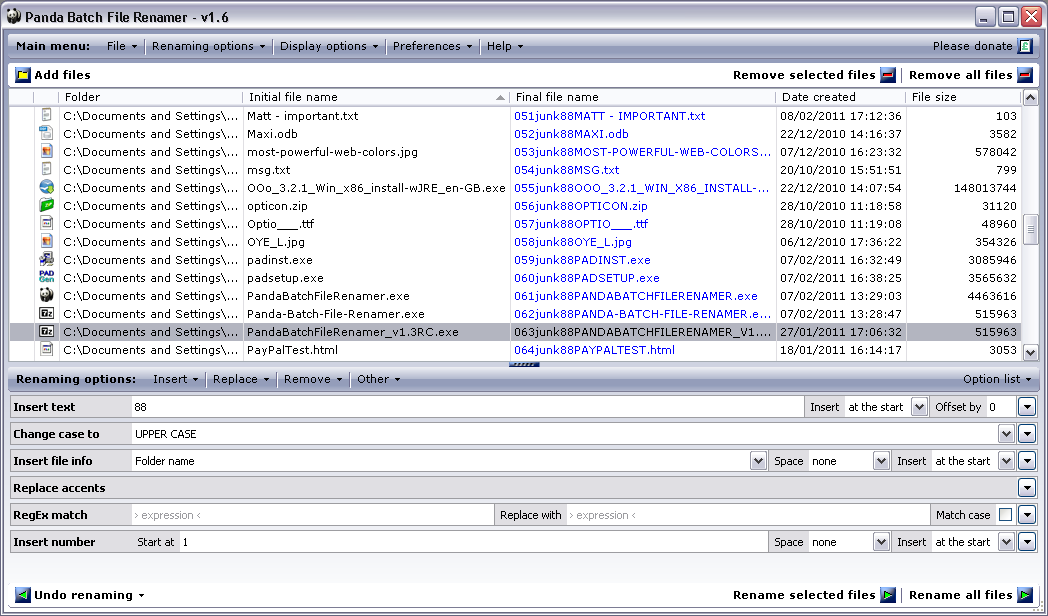Open the Insert file info Space dropdown
Screen dimensions: 1048x616
point(881,461)
